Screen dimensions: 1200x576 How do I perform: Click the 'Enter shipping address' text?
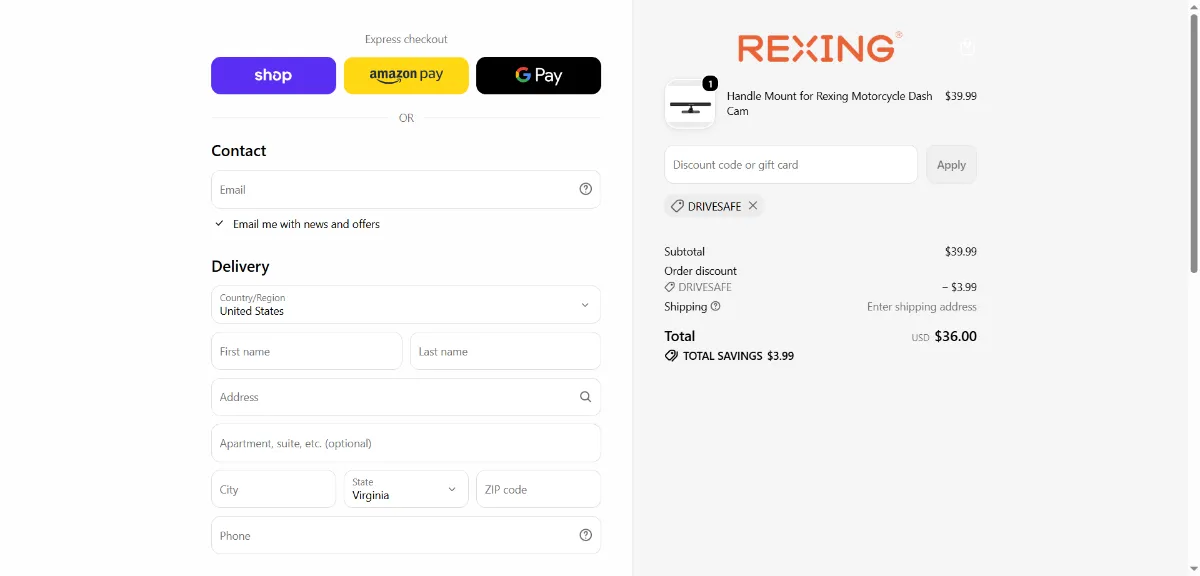(x=922, y=307)
